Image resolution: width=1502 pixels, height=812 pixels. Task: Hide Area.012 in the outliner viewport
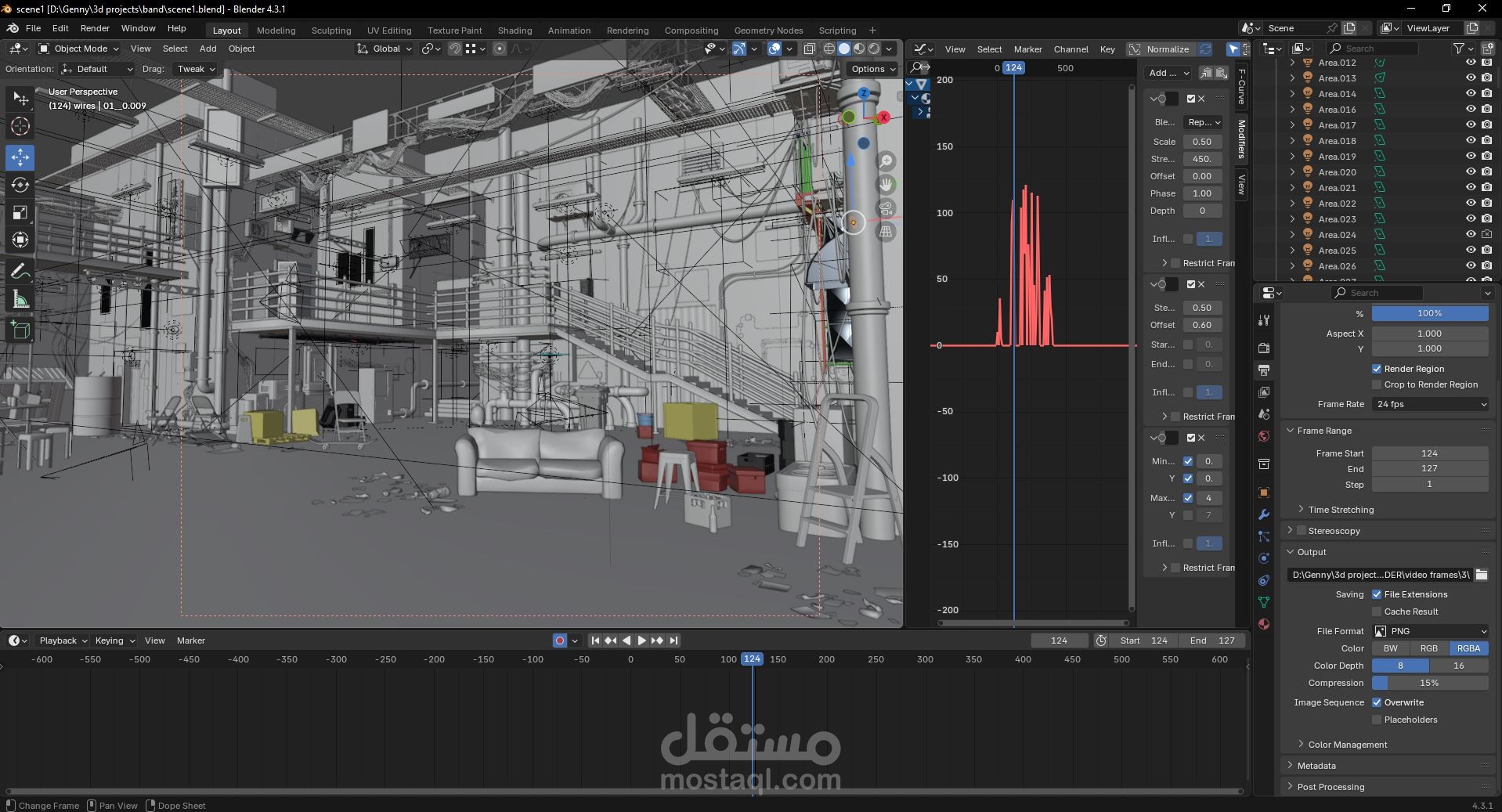click(1471, 63)
